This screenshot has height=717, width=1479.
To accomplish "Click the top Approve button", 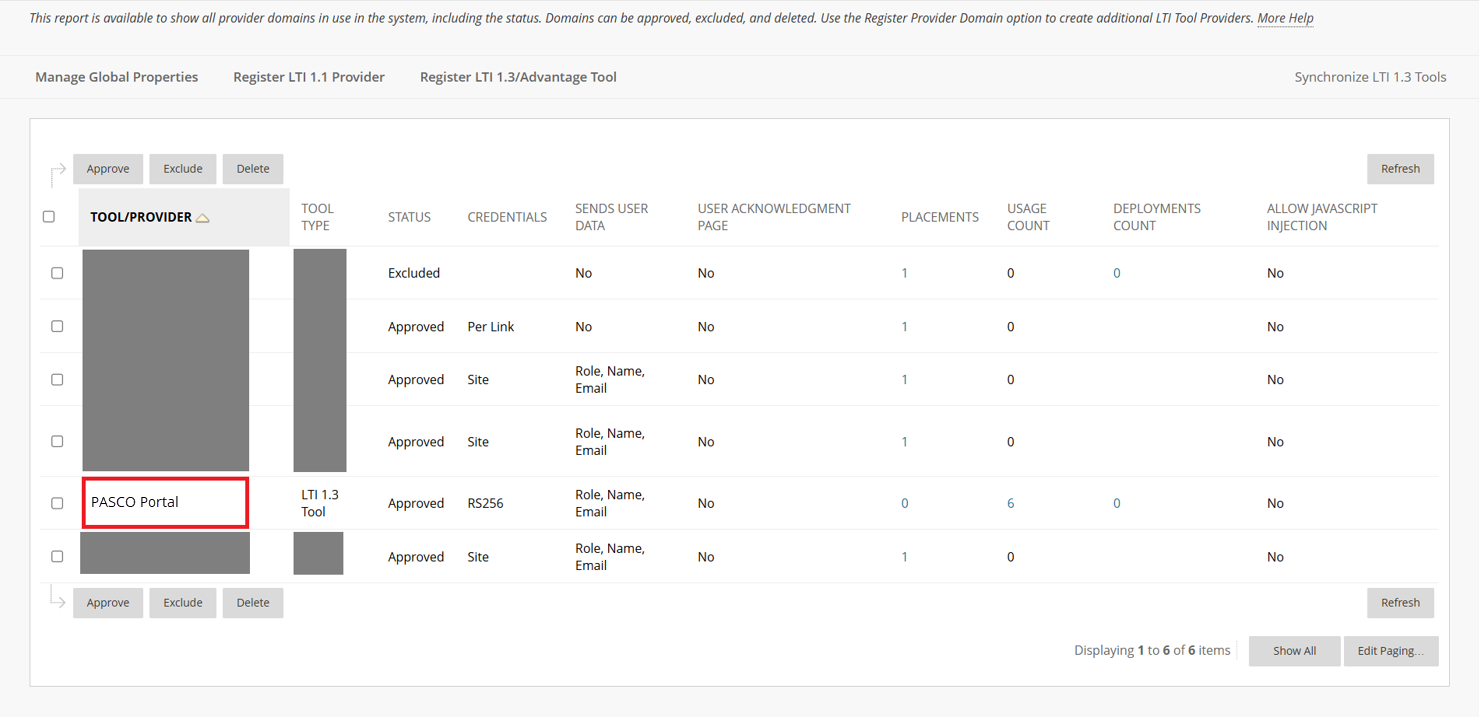I will [x=108, y=169].
